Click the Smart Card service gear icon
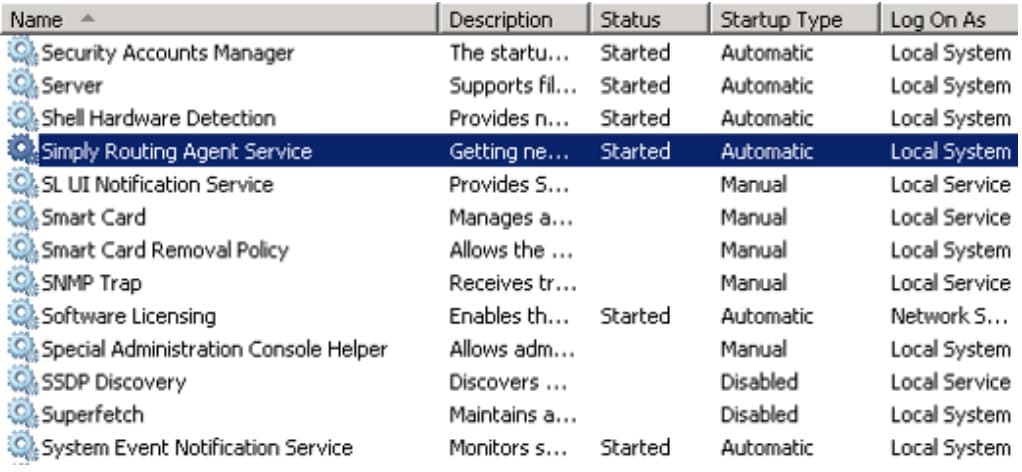Image resolution: width=1022 pixels, height=472 pixels. coord(20,218)
